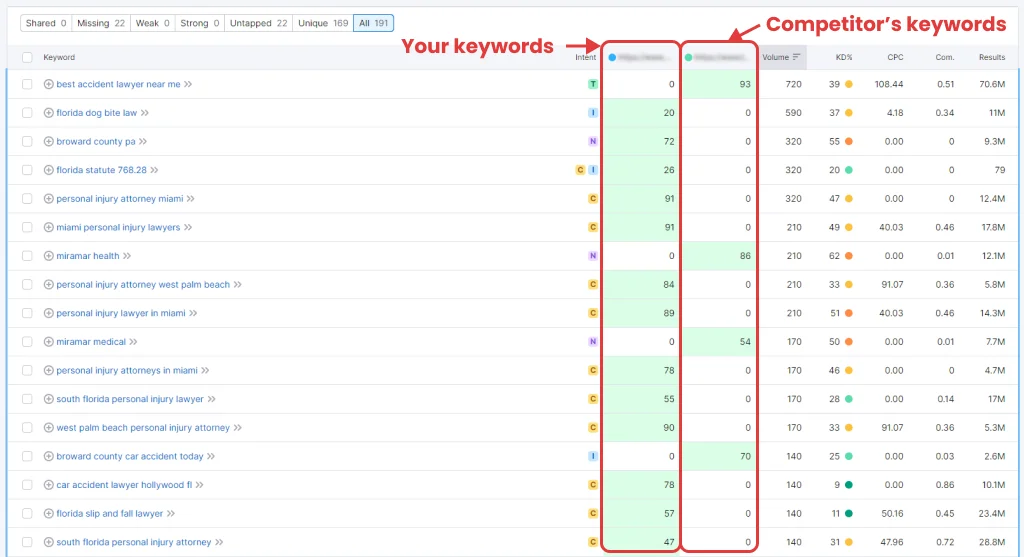Open the 'personal injury lawyer in miami' link

[121, 313]
